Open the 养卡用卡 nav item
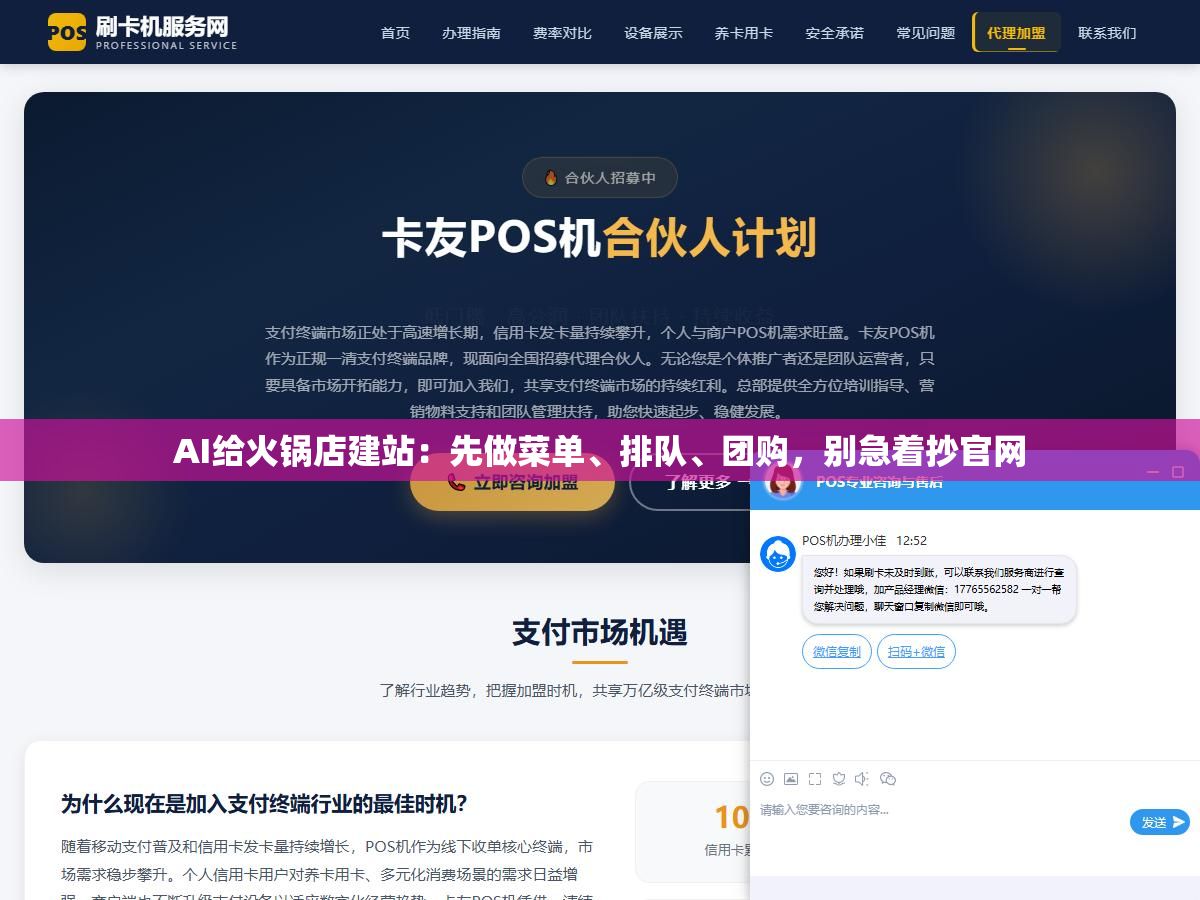1200x900 pixels. [x=744, y=33]
